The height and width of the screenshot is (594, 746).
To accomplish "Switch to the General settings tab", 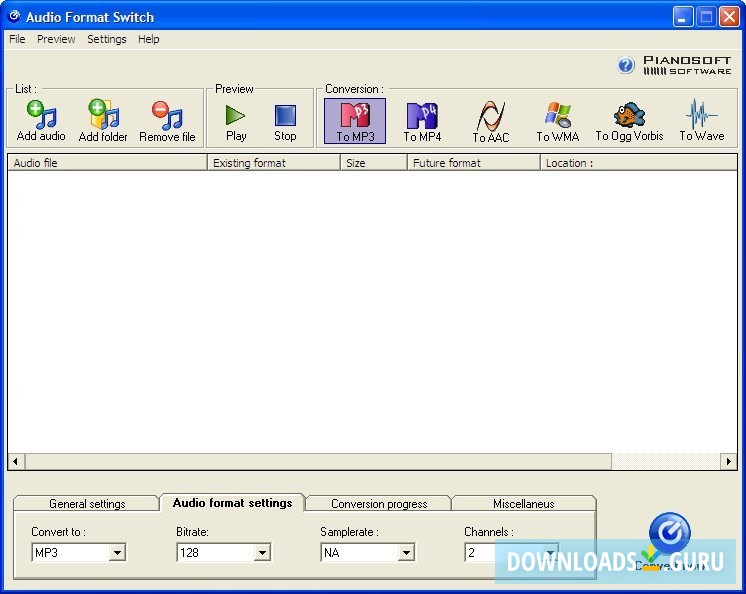I will point(87,504).
